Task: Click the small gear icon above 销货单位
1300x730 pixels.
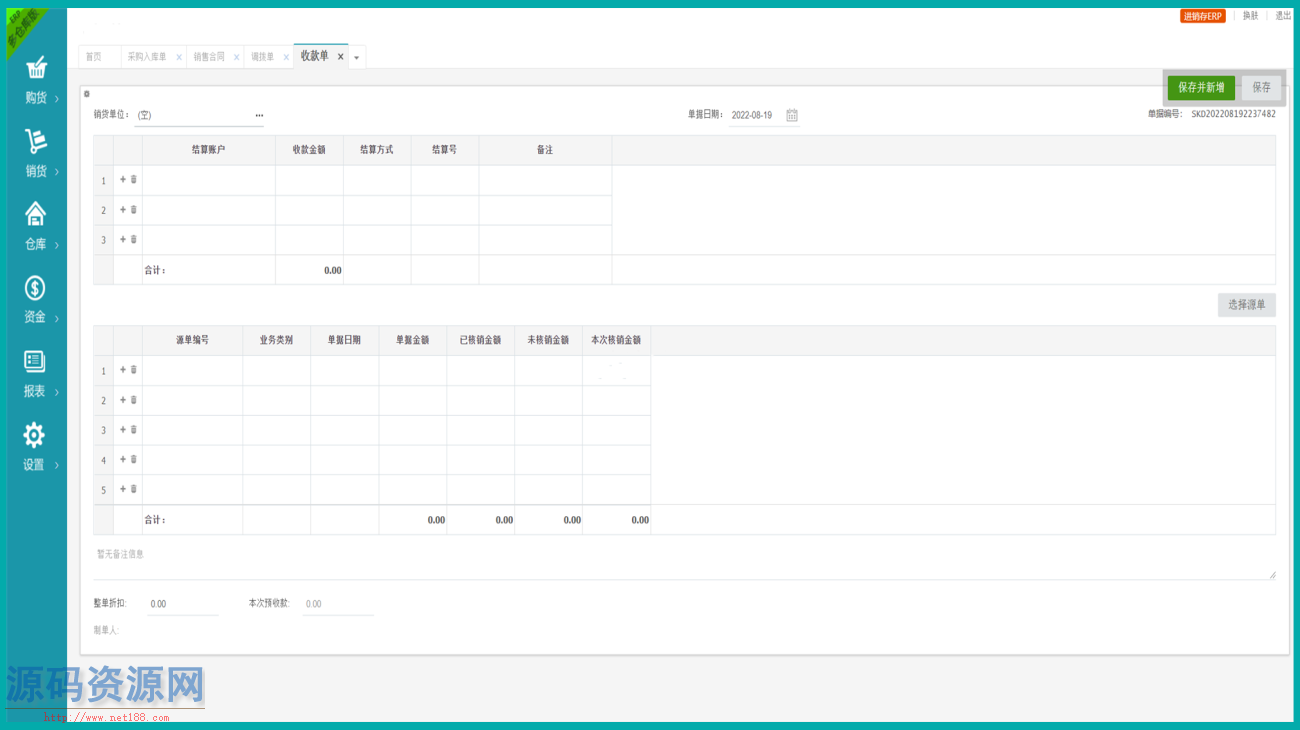Action: pyautogui.click(x=87, y=94)
